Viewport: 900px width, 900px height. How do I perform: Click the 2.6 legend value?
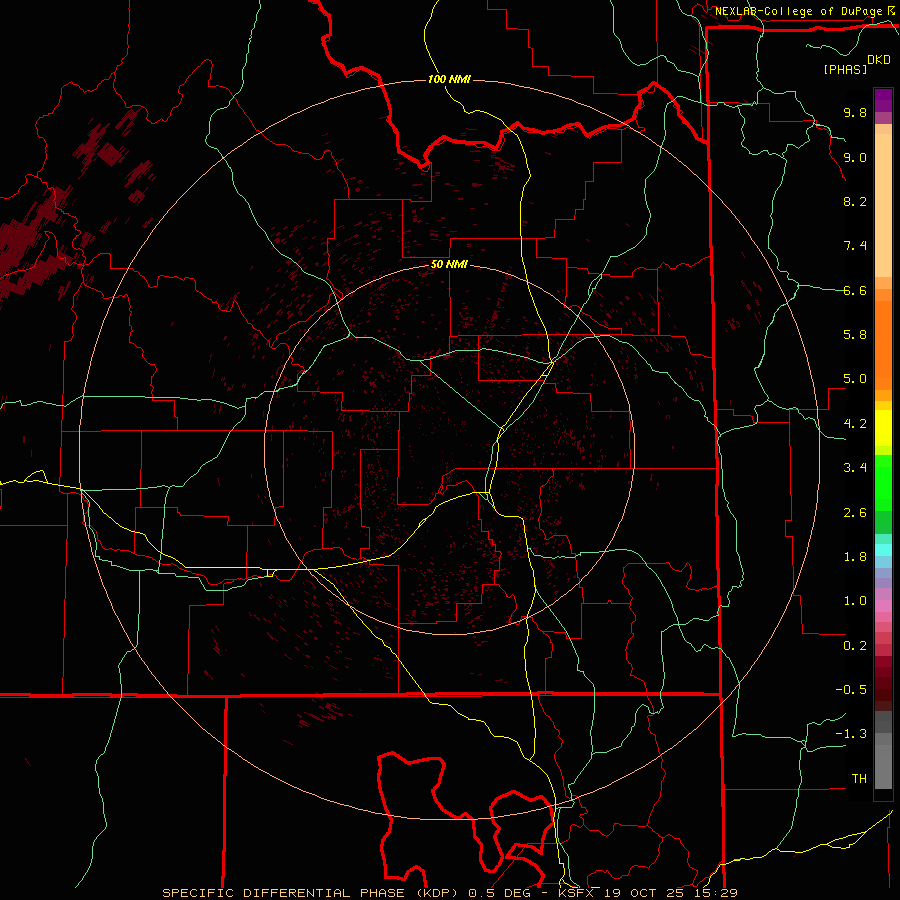click(855, 513)
